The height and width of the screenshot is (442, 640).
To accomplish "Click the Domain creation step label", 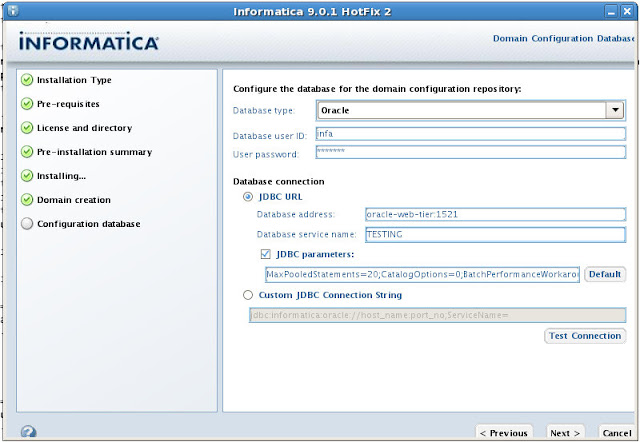I will [74, 200].
